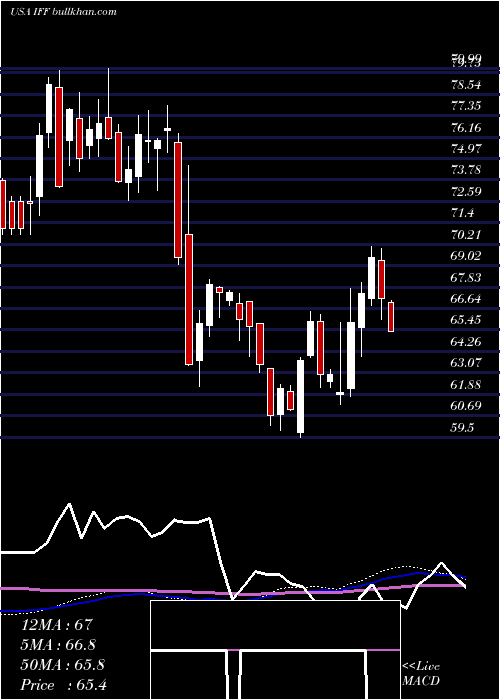Click the '12MA : 67' indicator text
Viewport: 500px width, 700px height.
pos(57,624)
